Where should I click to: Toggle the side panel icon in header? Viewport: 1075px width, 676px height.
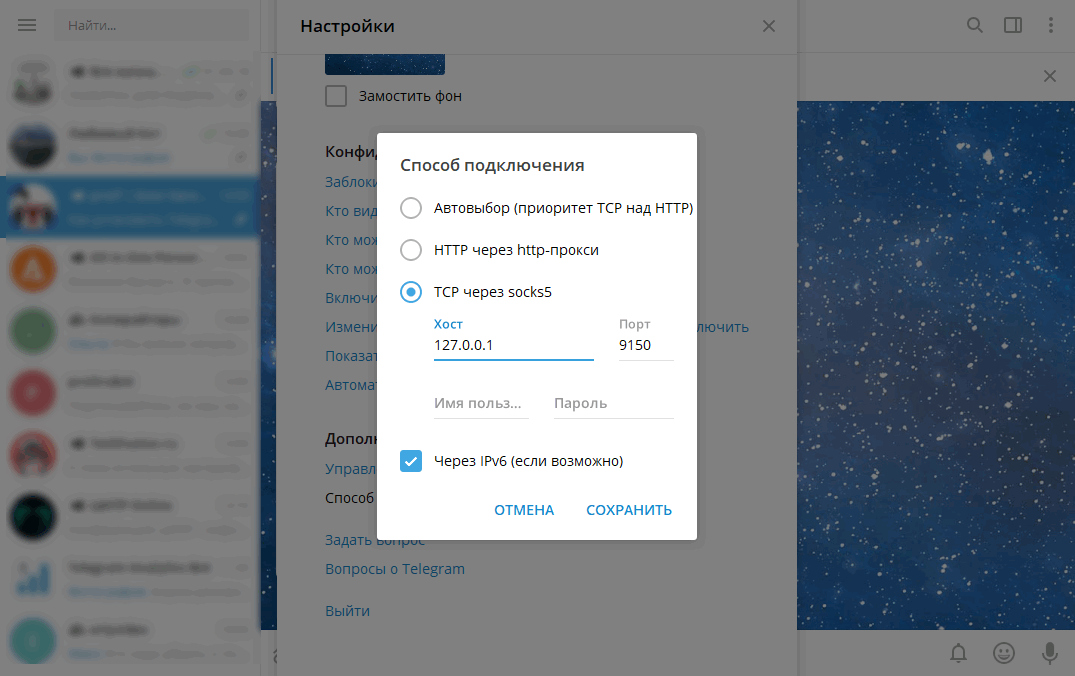pyautogui.click(x=1013, y=25)
